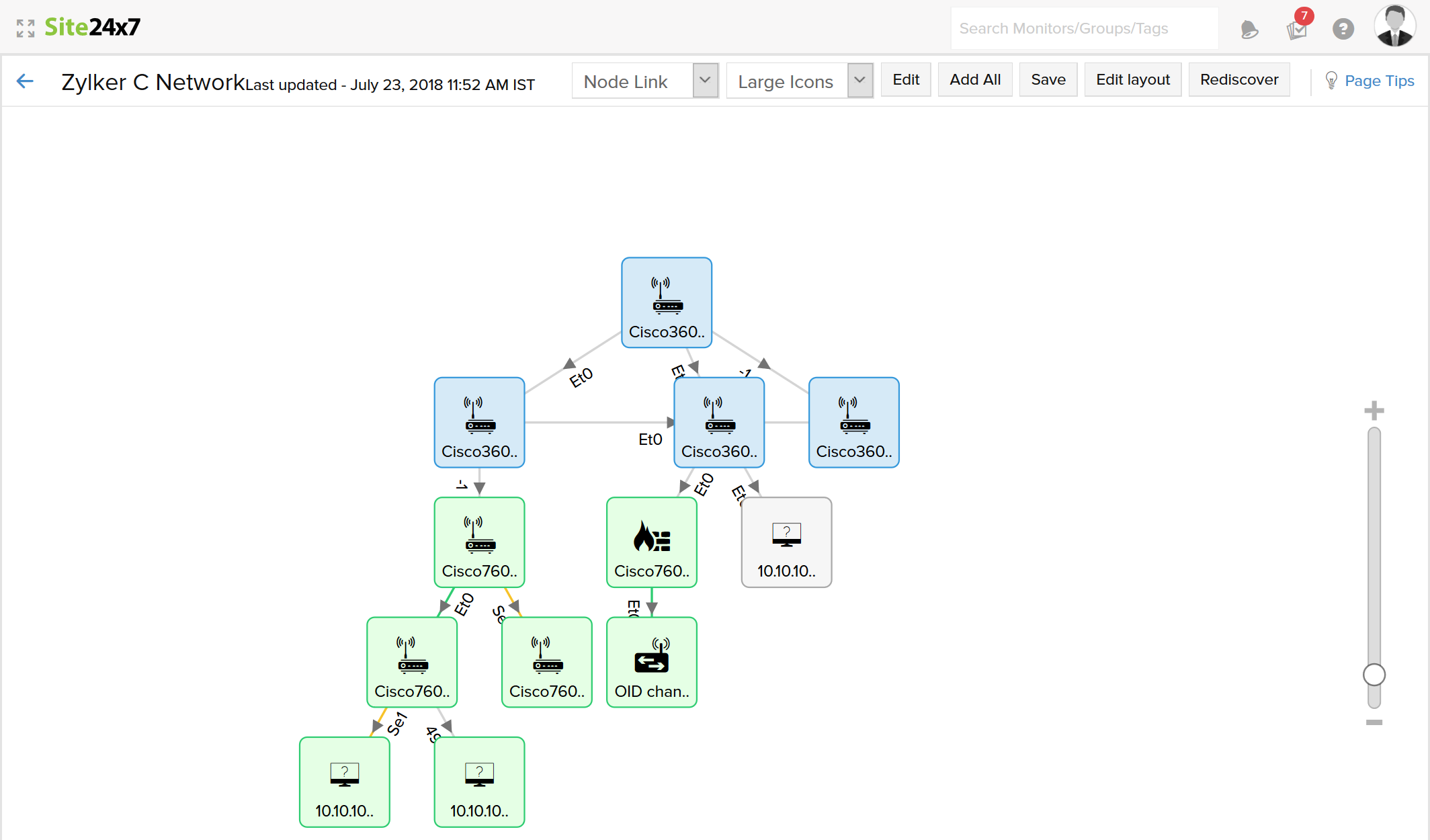Screen dimensions: 1430x840
Task: Expand the Large Icons dropdown
Action: pos(799,81)
